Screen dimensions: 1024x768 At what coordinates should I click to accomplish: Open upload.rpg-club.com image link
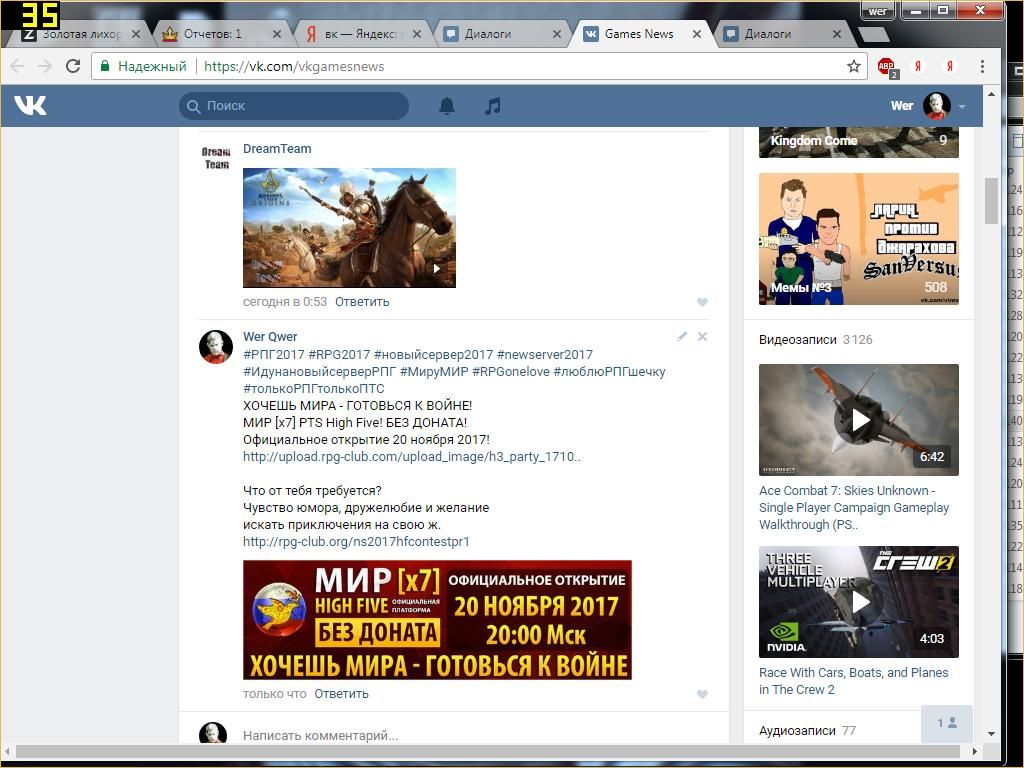coord(411,456)
